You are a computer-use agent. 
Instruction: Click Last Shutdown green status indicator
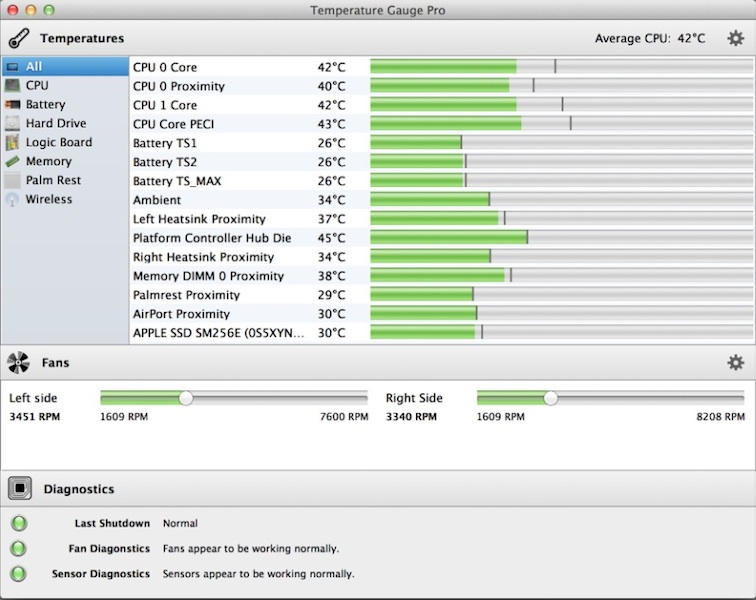(x=19, y=523)
